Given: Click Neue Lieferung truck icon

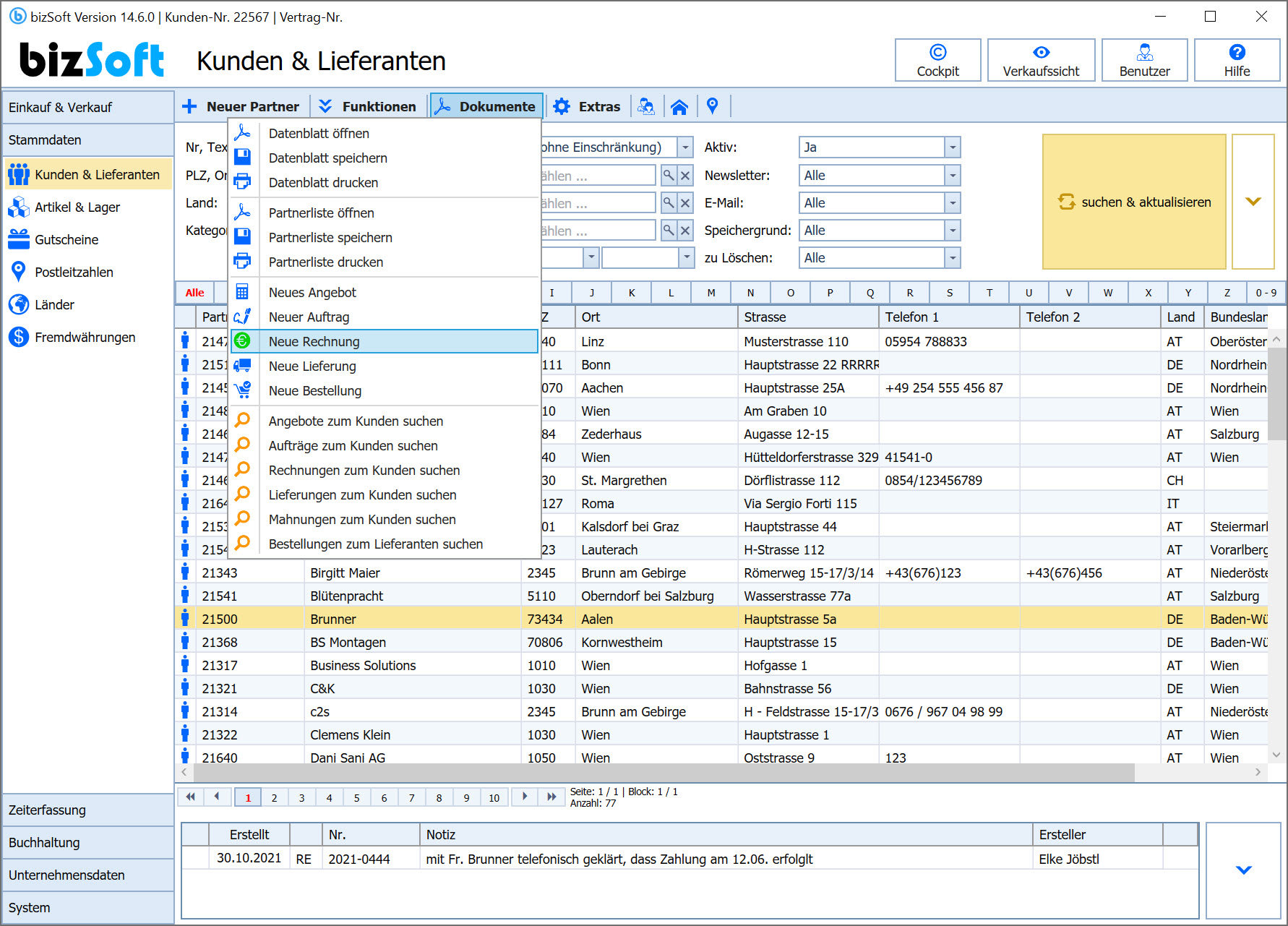Looking at the screenshot, I should click(243, 366).
